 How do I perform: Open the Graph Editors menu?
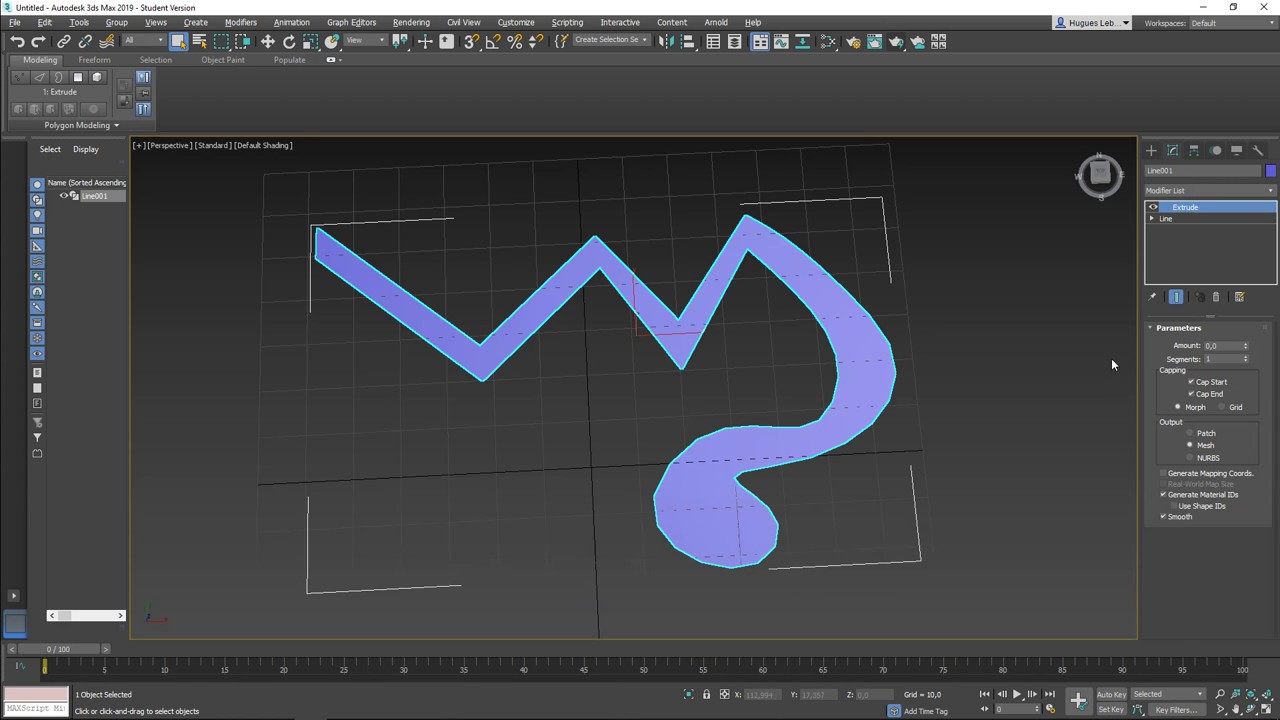pyautogui.click(x=351, y=22)
